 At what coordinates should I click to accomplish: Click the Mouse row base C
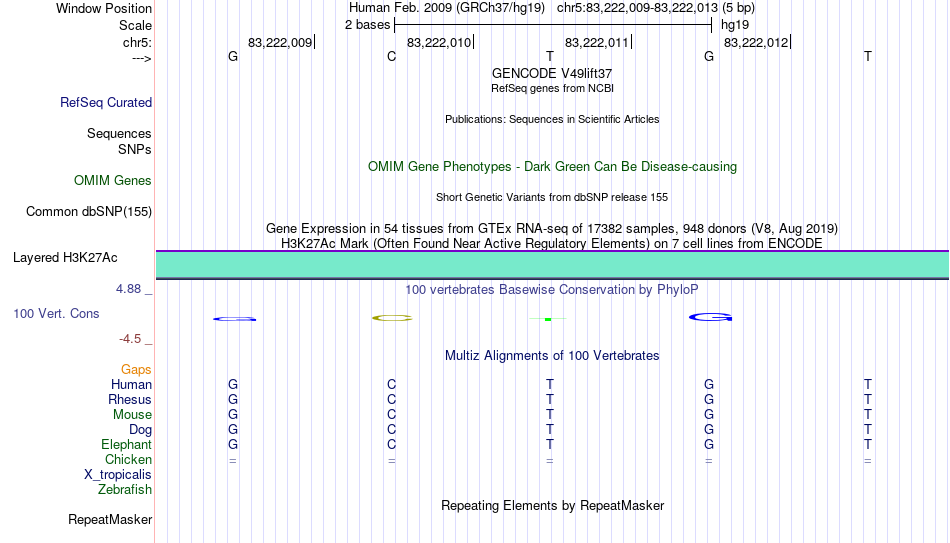click(391, 415)
